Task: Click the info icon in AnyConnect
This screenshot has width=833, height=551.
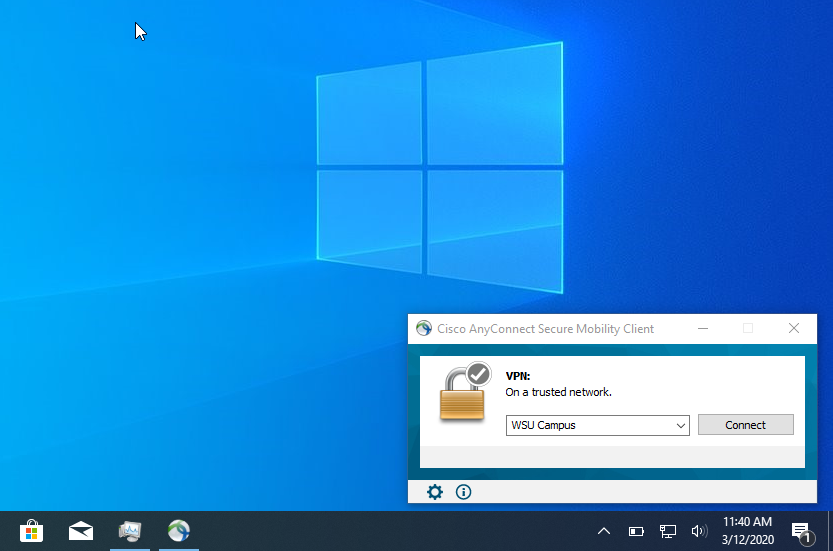Action: (463, 492)
